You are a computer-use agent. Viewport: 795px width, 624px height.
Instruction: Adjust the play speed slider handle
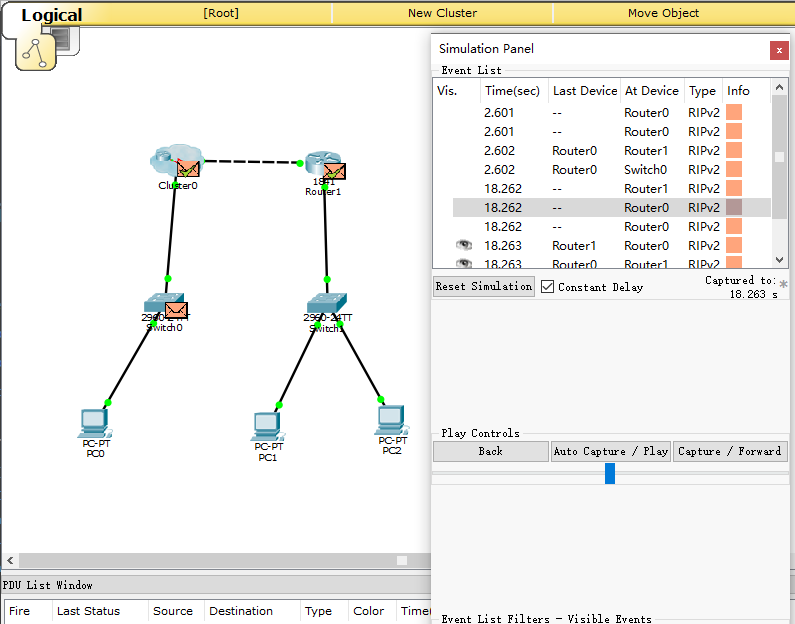pos(610,473)
